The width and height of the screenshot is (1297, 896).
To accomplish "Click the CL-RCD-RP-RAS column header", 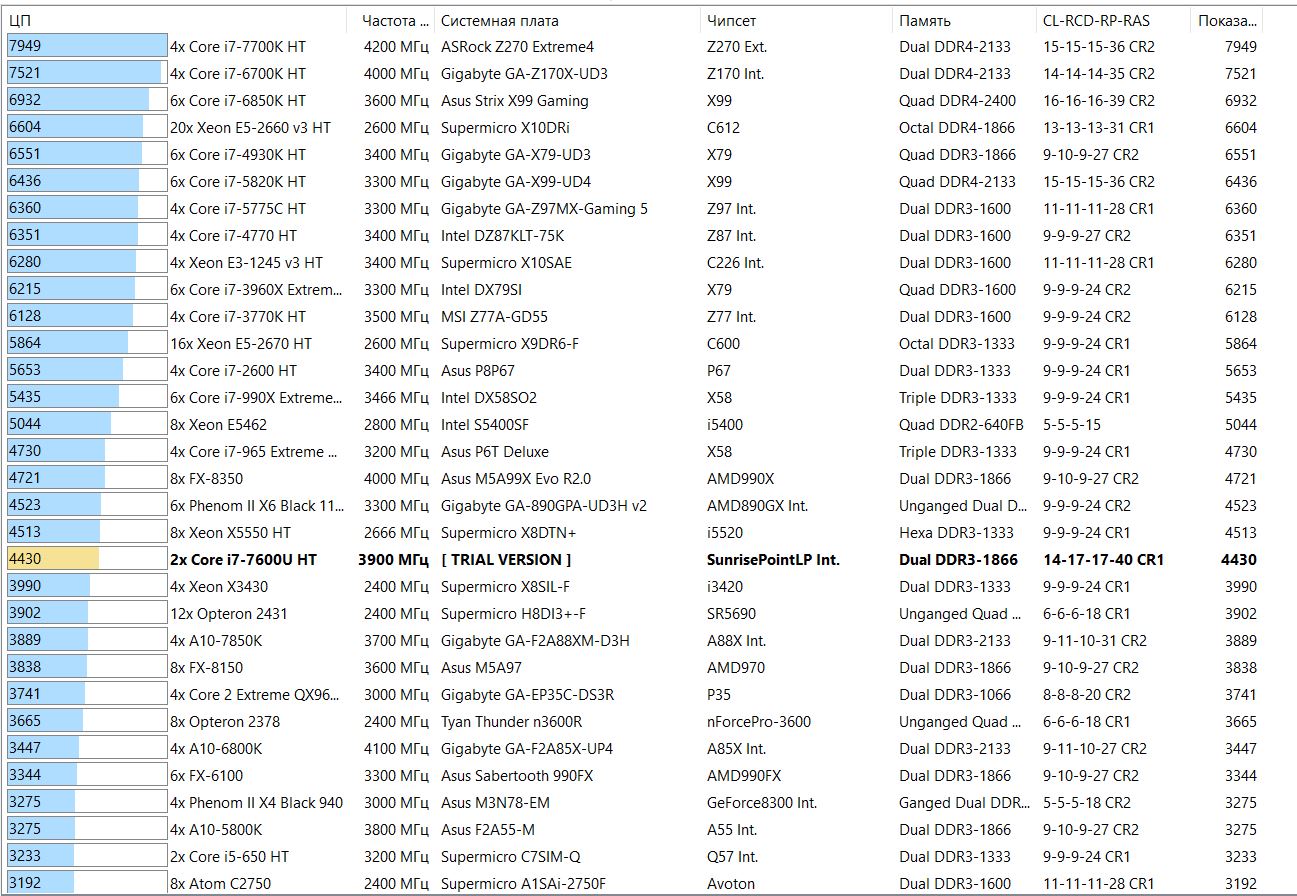I will (1114, 20).
